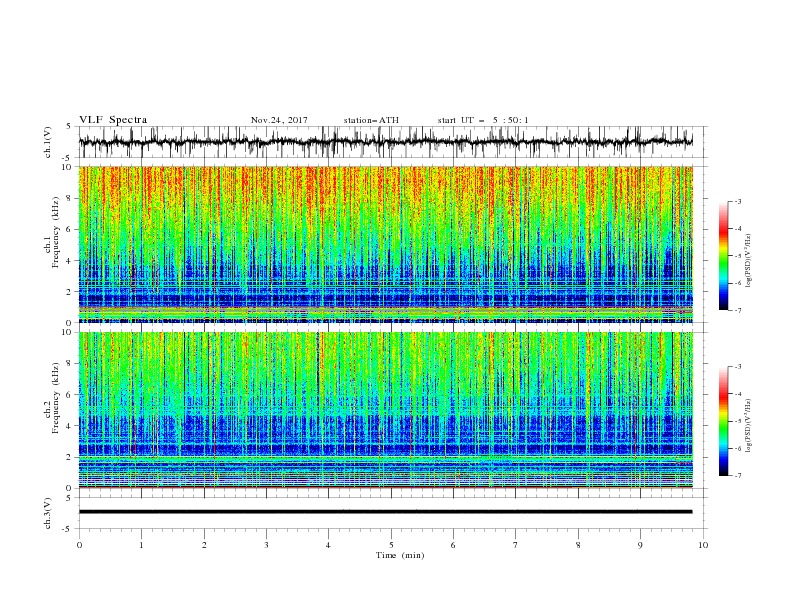Click the ch.1 frequency tick label "2"
The image size is (792, 612).
tap(70, 291)
